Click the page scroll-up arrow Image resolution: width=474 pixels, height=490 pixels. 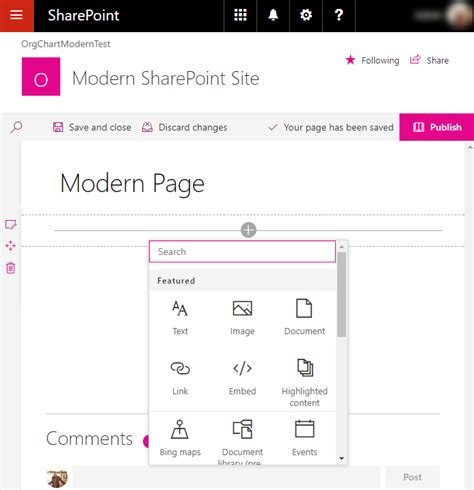tap(470, 147)
